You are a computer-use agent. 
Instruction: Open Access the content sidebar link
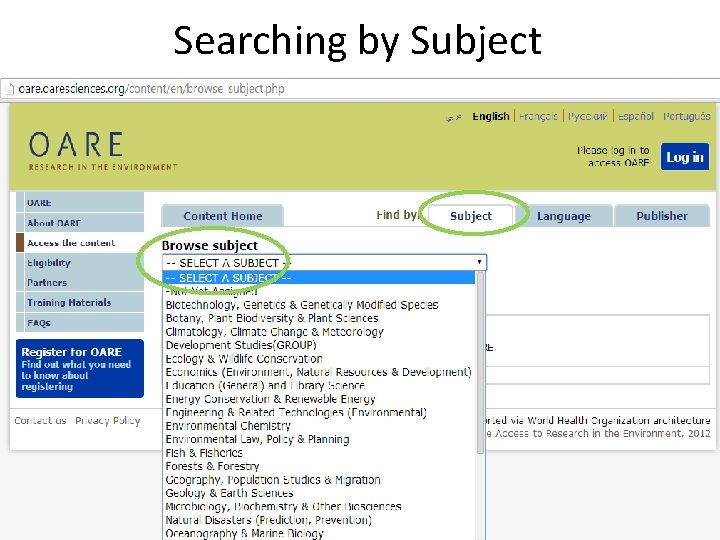click(80, 242)
